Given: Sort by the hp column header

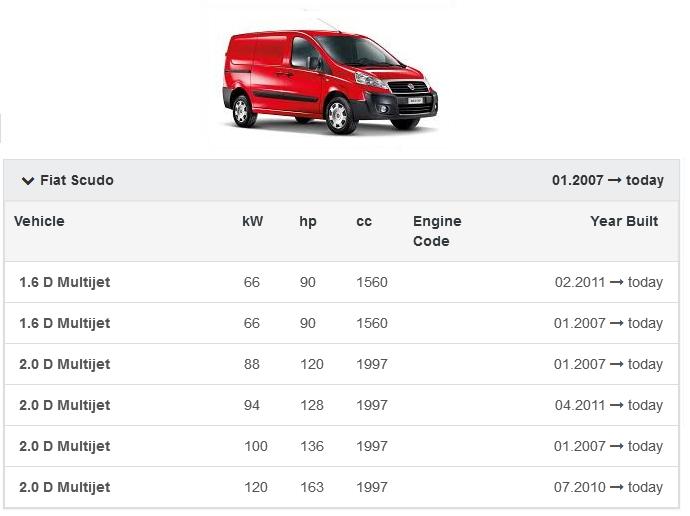Looking at the screenshot, I should [308, 222].
